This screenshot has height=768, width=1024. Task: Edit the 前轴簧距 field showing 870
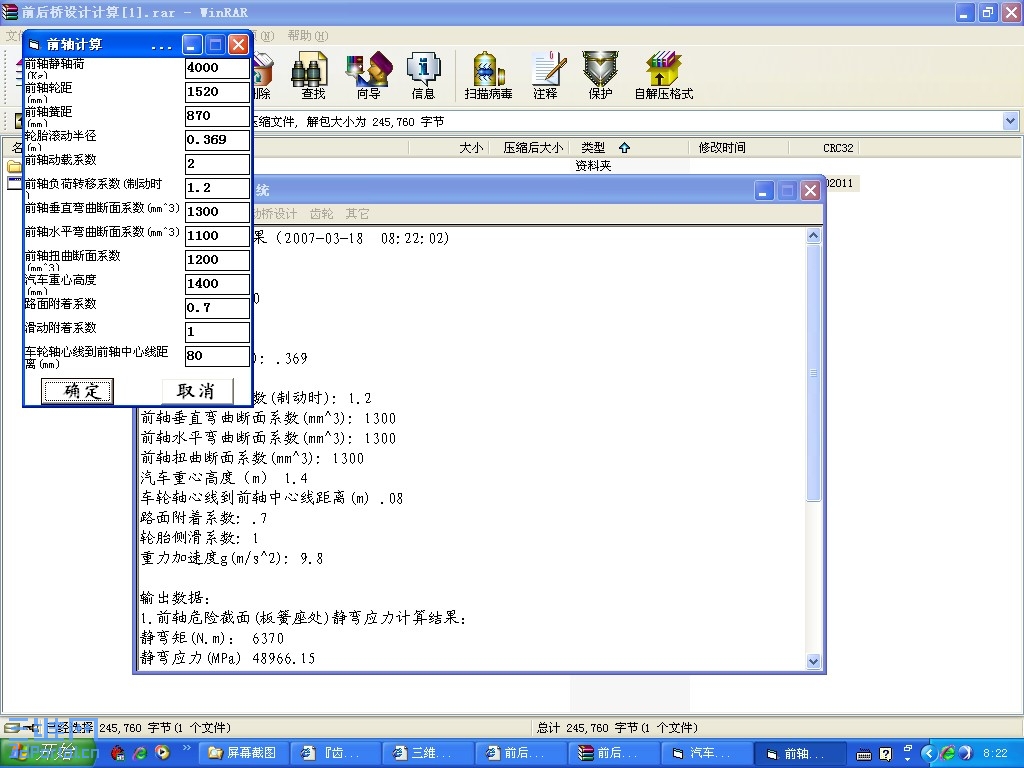[x=217, y=116]
